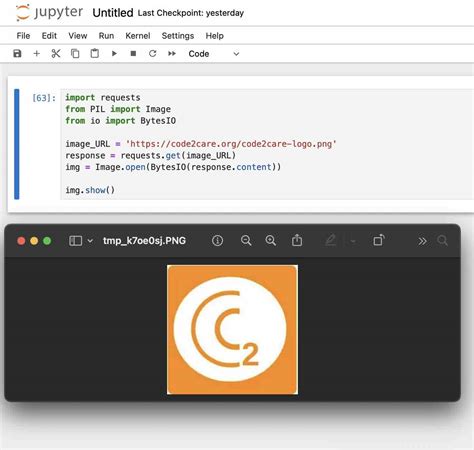Insert a new cell with plus icon

pyautogui.click(x=37, y=53)
